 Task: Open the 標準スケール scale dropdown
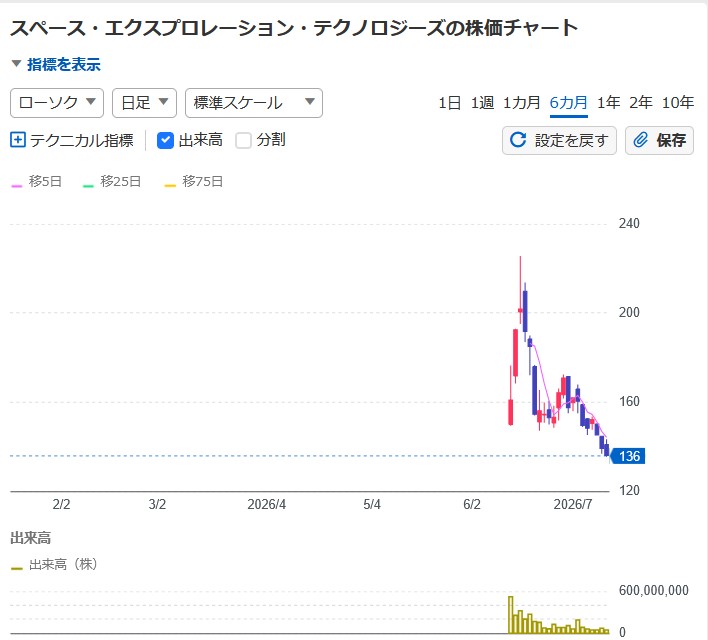tap(254, 103)
